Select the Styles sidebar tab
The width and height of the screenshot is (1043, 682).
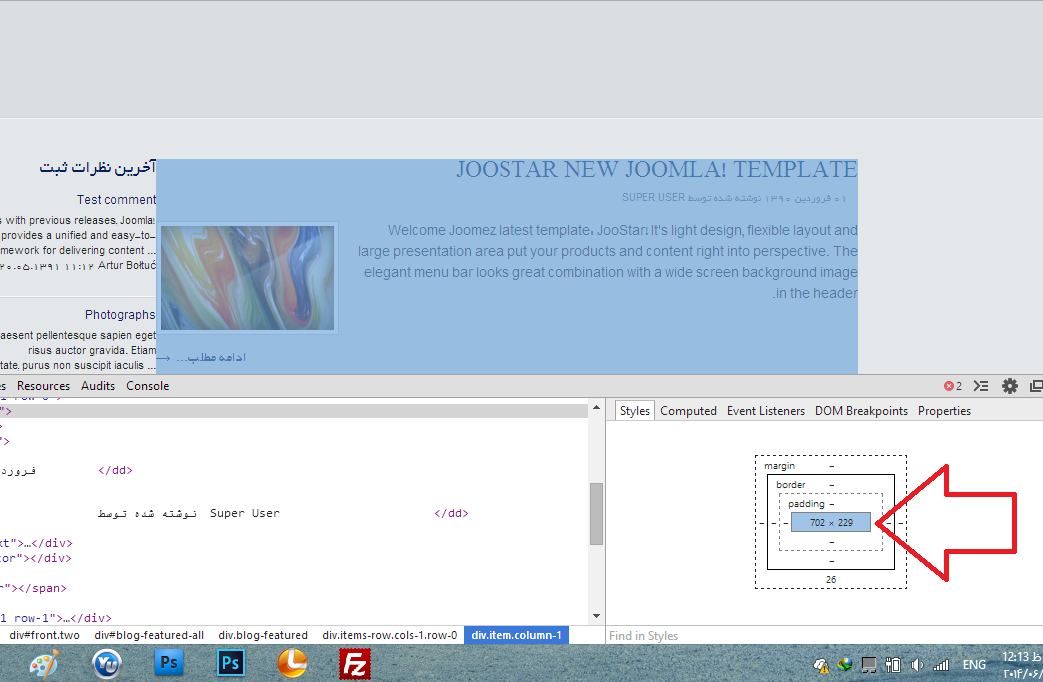[635, 411]
